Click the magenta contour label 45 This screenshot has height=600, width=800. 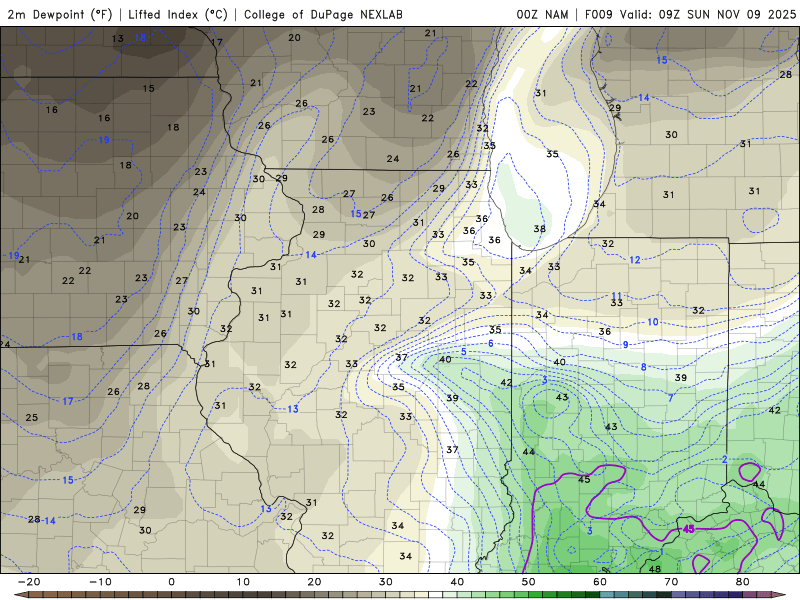pyautogui.click(x=689, y=529)
